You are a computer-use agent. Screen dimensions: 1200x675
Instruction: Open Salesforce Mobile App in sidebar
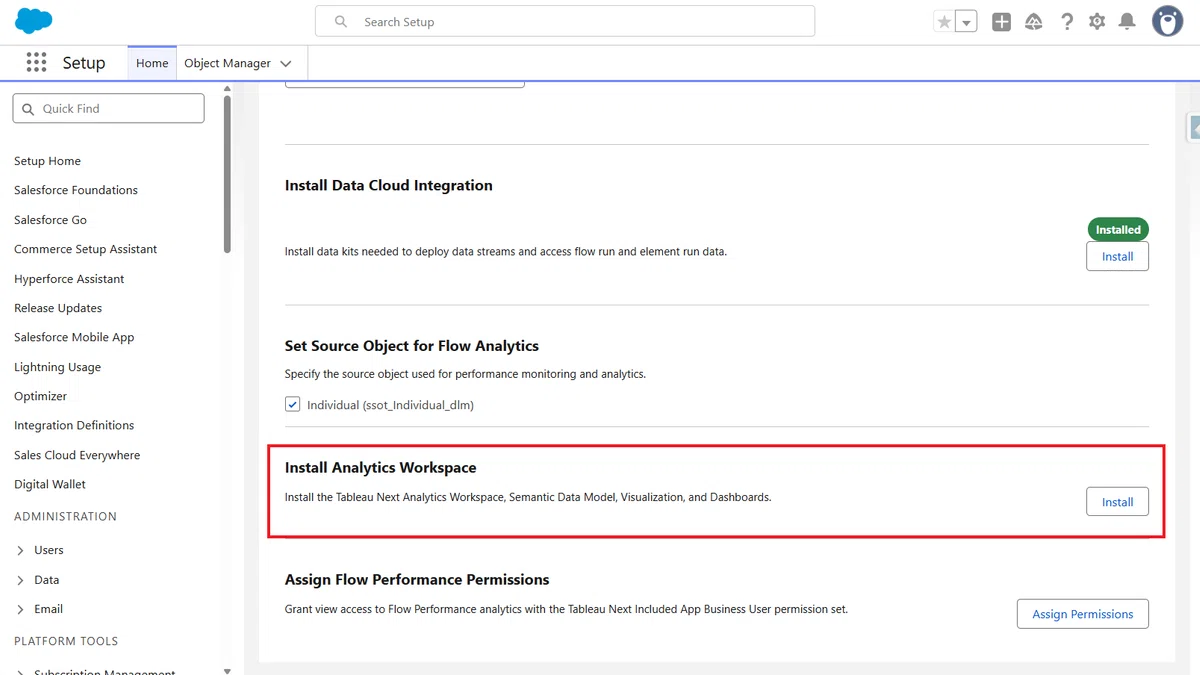tap(74, 337)
